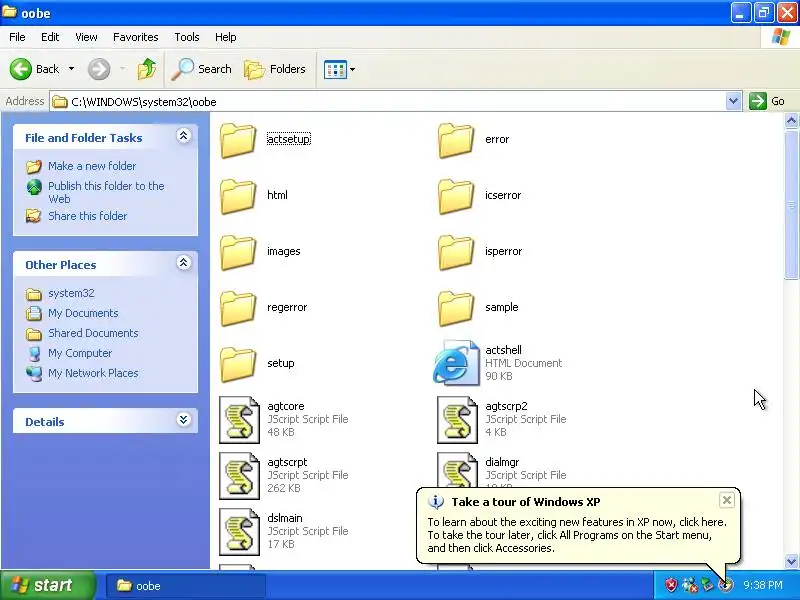The height and width of the screenshot is (600, 800).
Task: Click the Windows Start button
Action: pyautogui.click(x=47, y=585)
